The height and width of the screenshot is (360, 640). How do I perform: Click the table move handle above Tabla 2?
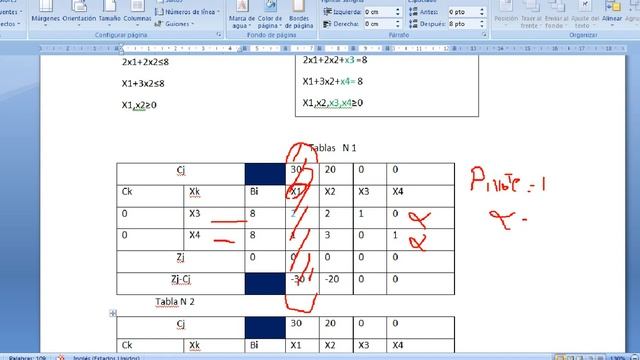[113, 313]
